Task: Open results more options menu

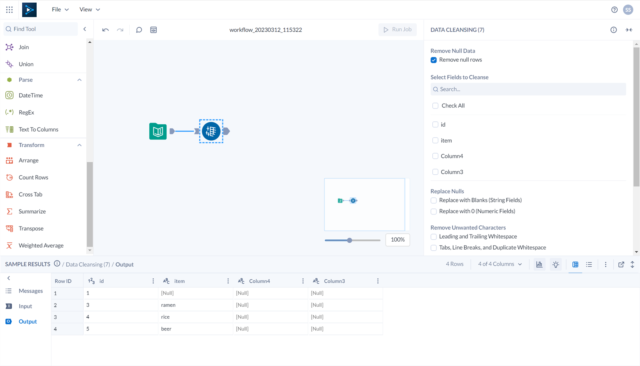Action: (x=606, y=264)
